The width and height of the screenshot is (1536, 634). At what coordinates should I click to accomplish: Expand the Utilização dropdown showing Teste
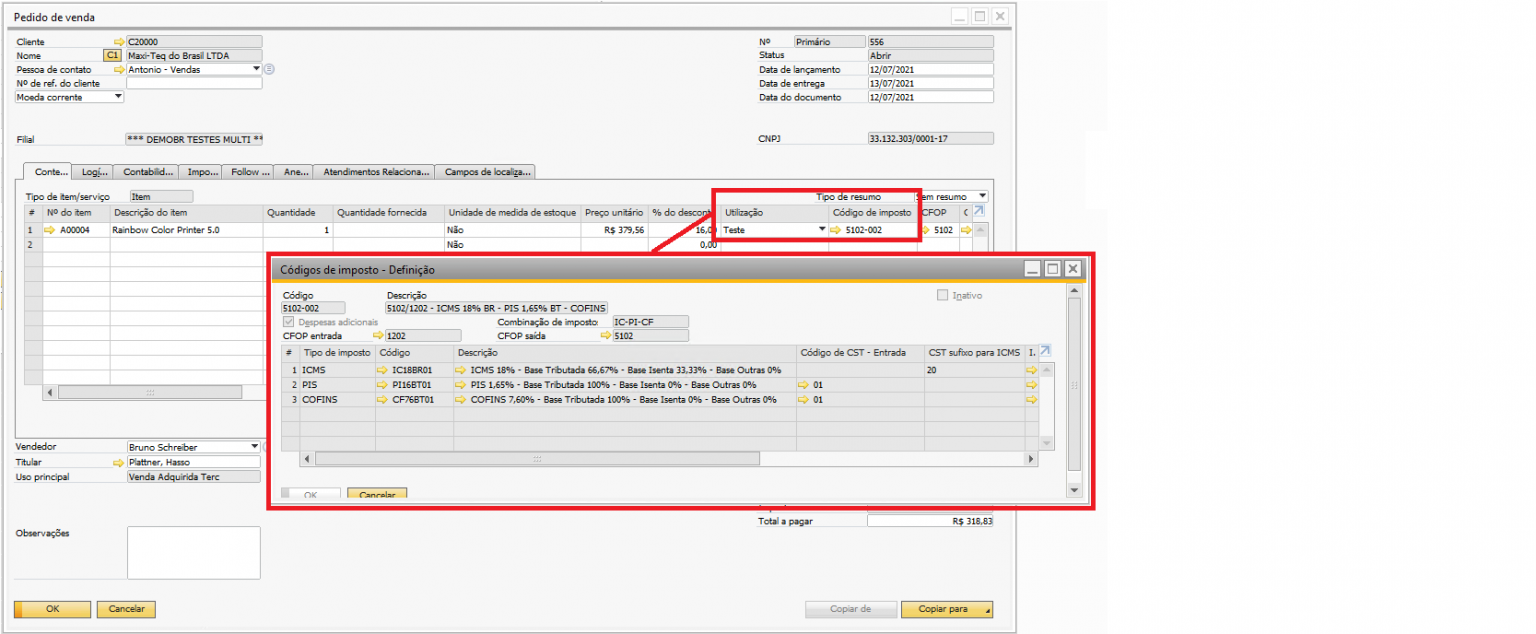click(x=822, y=230)
